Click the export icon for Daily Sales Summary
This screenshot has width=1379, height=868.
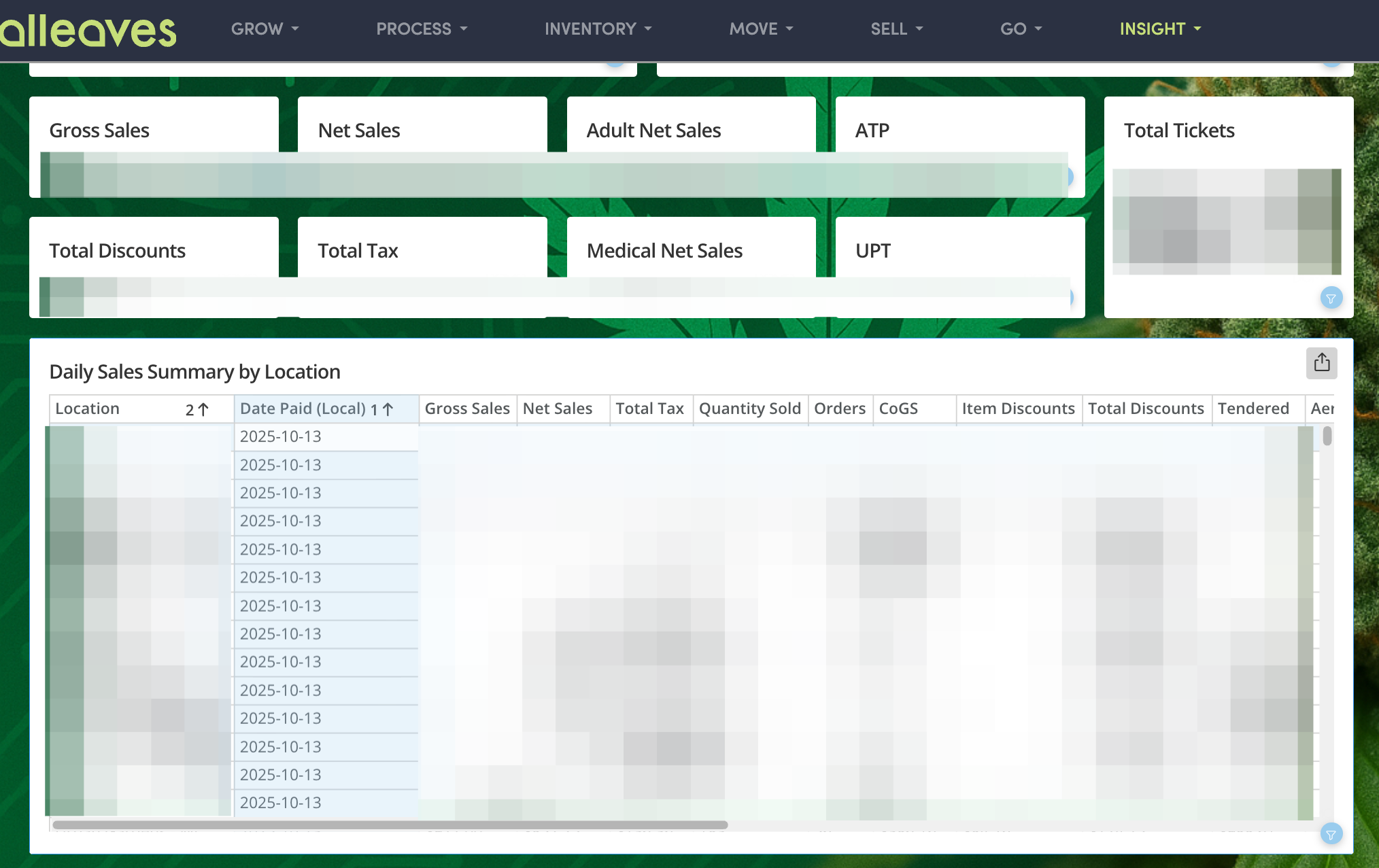(x=1321, y=363)
